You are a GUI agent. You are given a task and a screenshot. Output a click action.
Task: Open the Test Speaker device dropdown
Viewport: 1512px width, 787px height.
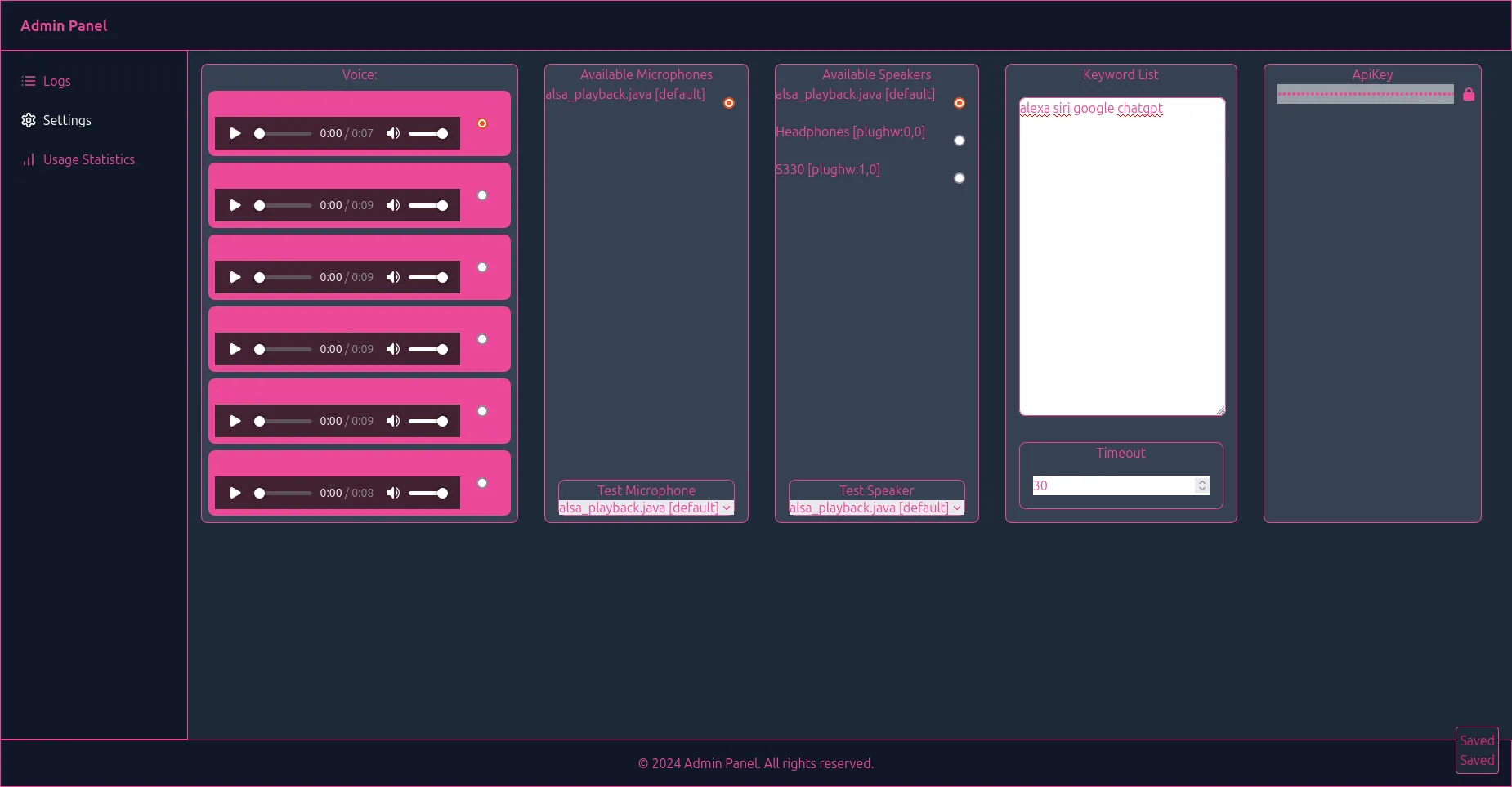(876, 508)
